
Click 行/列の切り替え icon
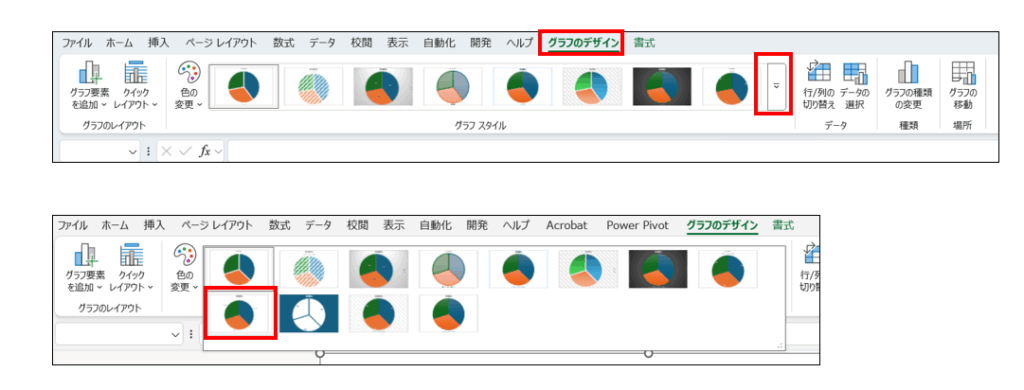click(x=819, y=85)
